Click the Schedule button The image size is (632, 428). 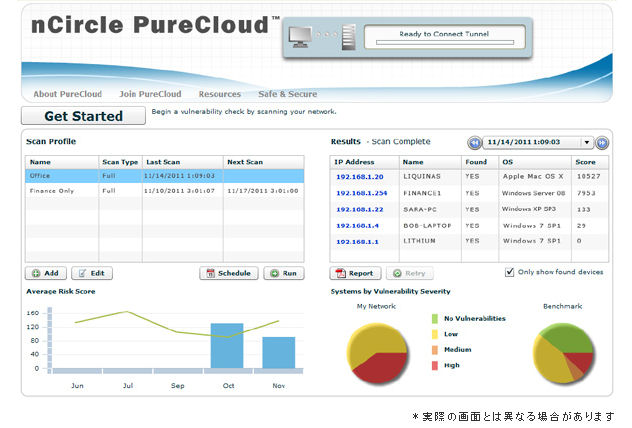coord(229,273)
